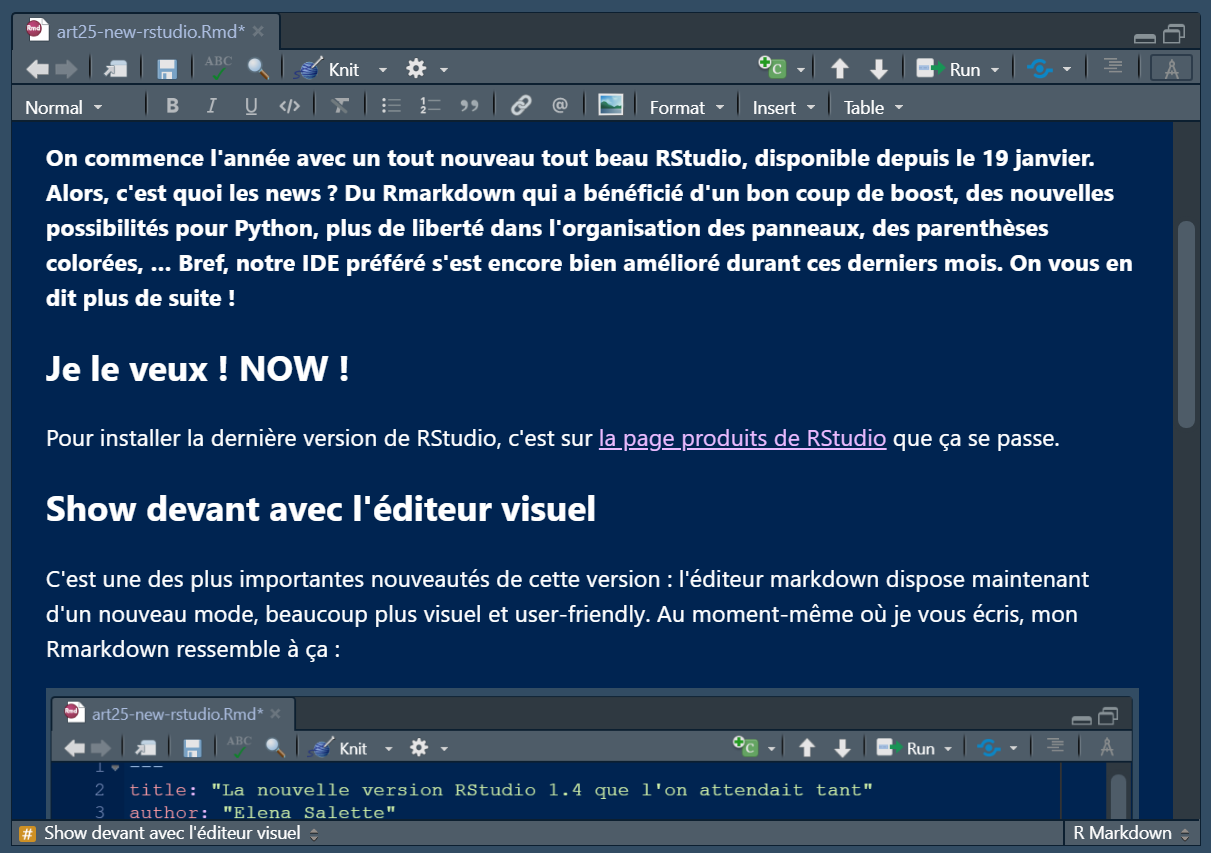Toggle underline formatting
1211x853 pixels.
point(251,106)
